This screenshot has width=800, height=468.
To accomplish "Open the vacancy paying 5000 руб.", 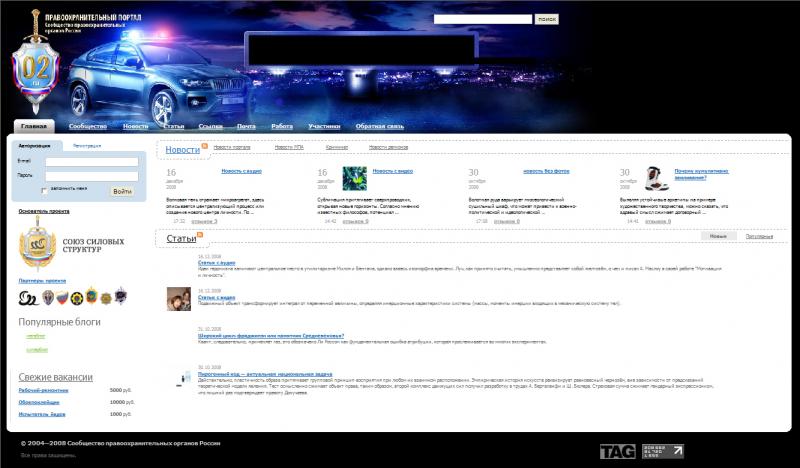I will click(x=43, y=390).
